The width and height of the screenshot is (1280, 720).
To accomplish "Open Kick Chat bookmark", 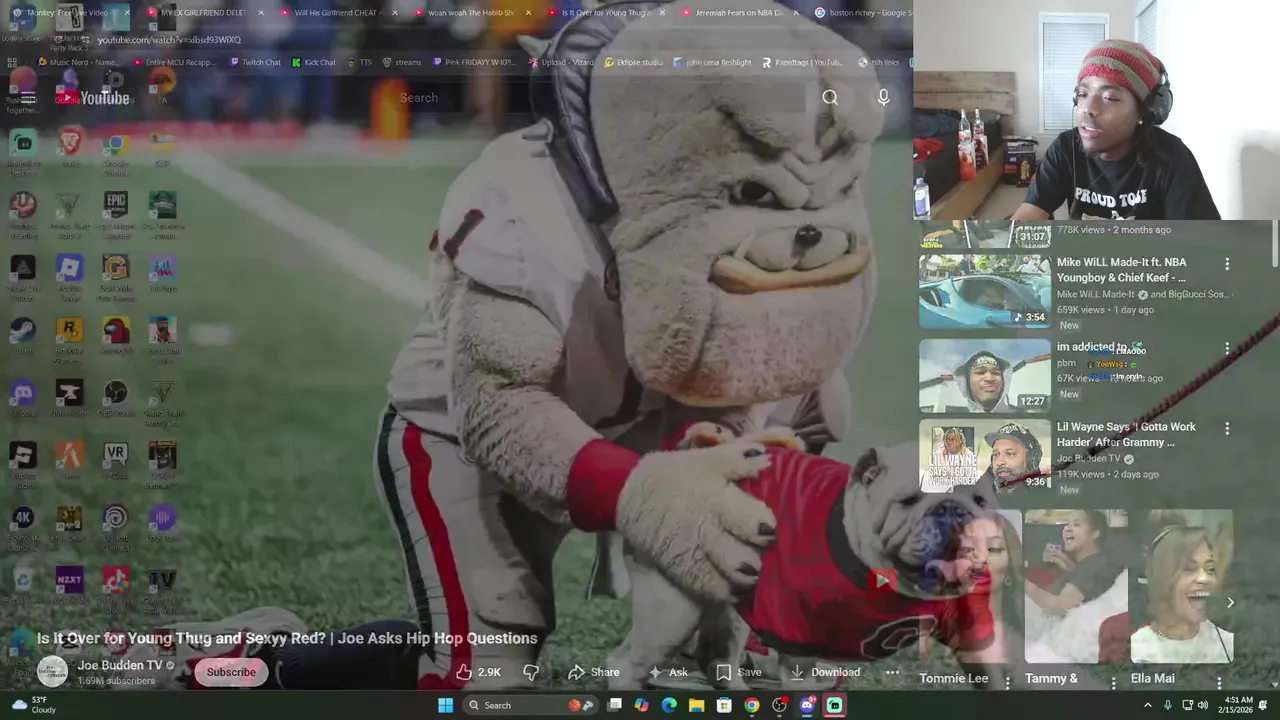I will [x=314, y=62].
